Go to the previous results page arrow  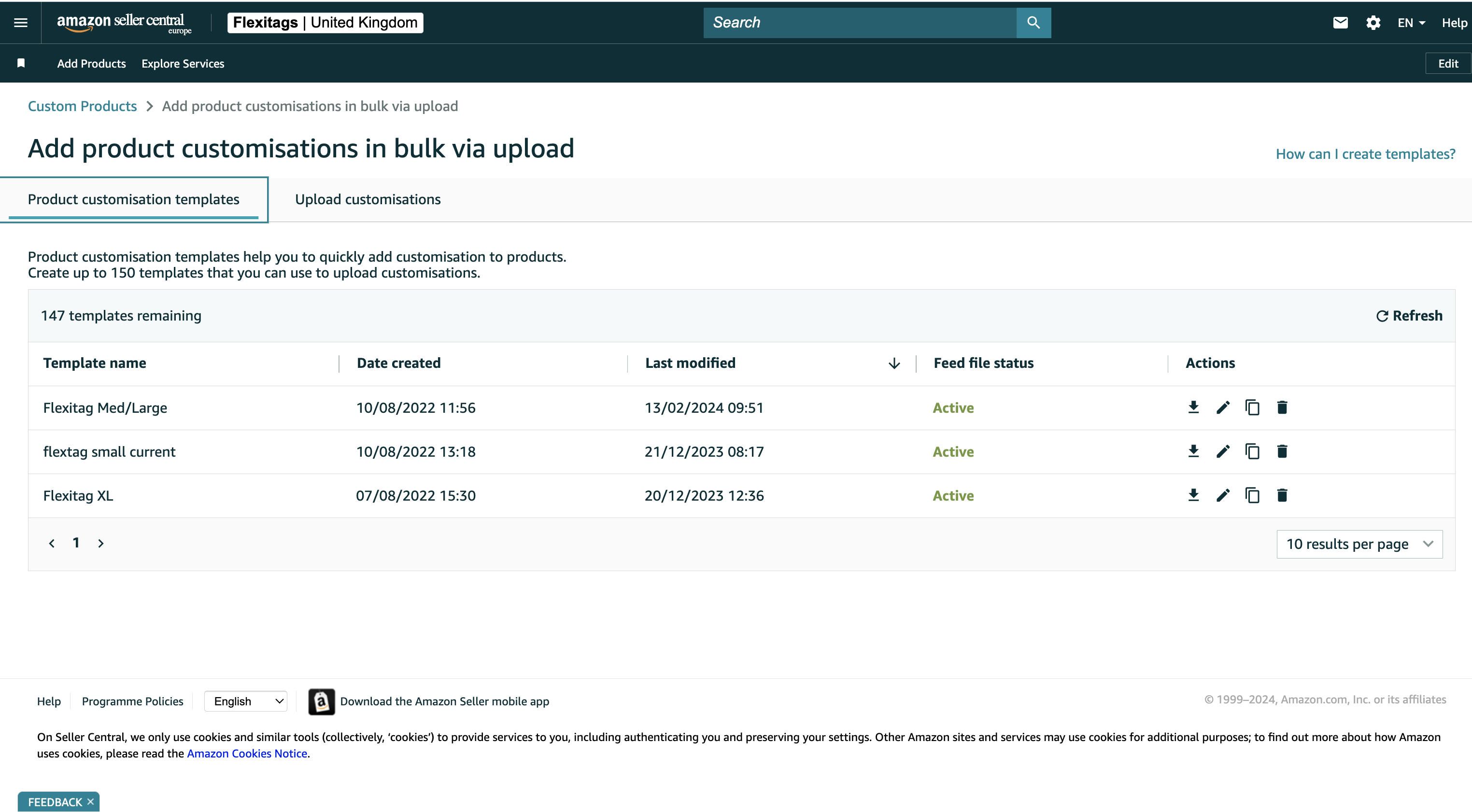coord(52,543)
